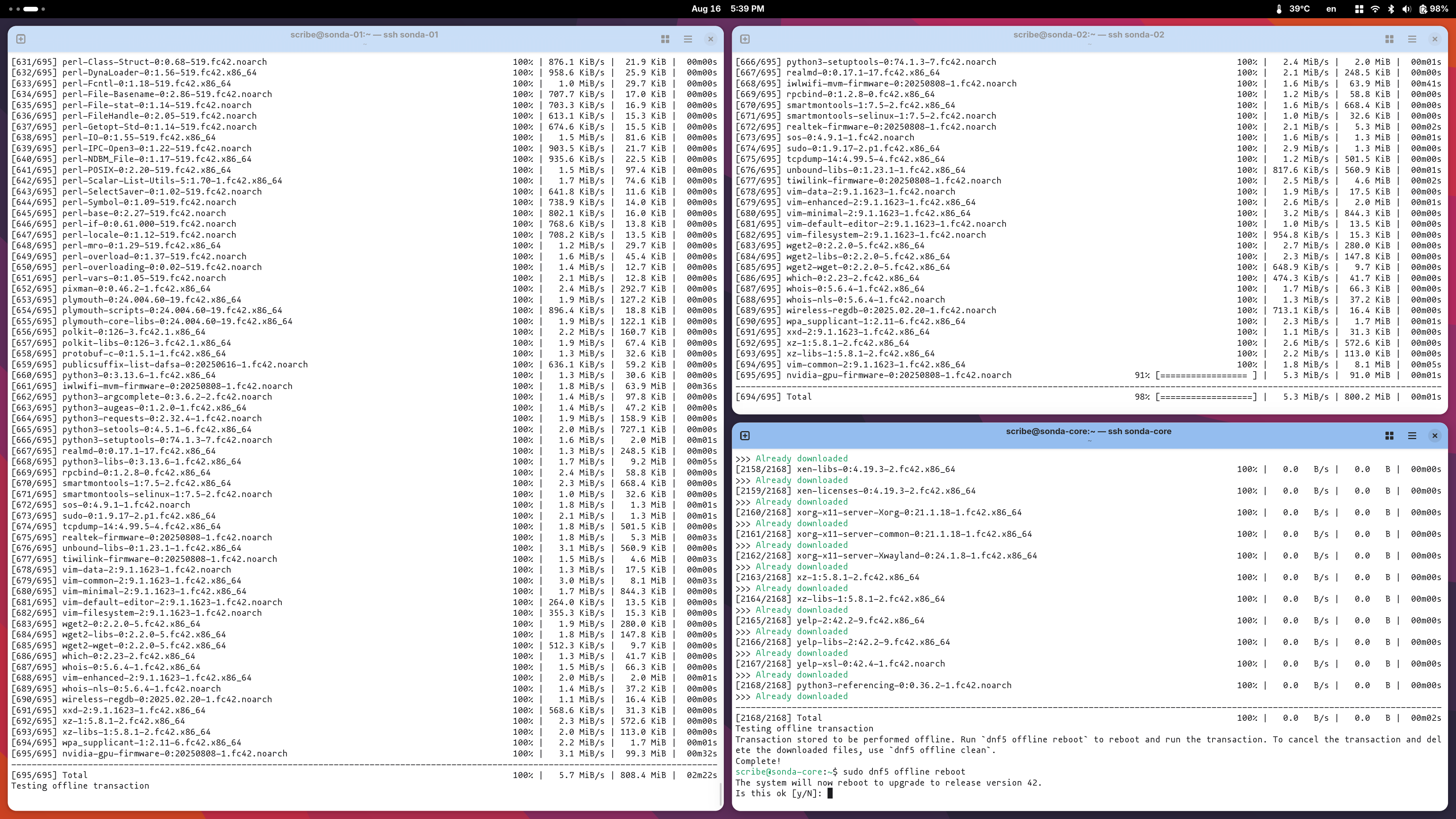The width and height of the screenshot is (1456, 819).
Task: Focus the 'Is this ok [y/N]' prompt
Action: point(830,794)
